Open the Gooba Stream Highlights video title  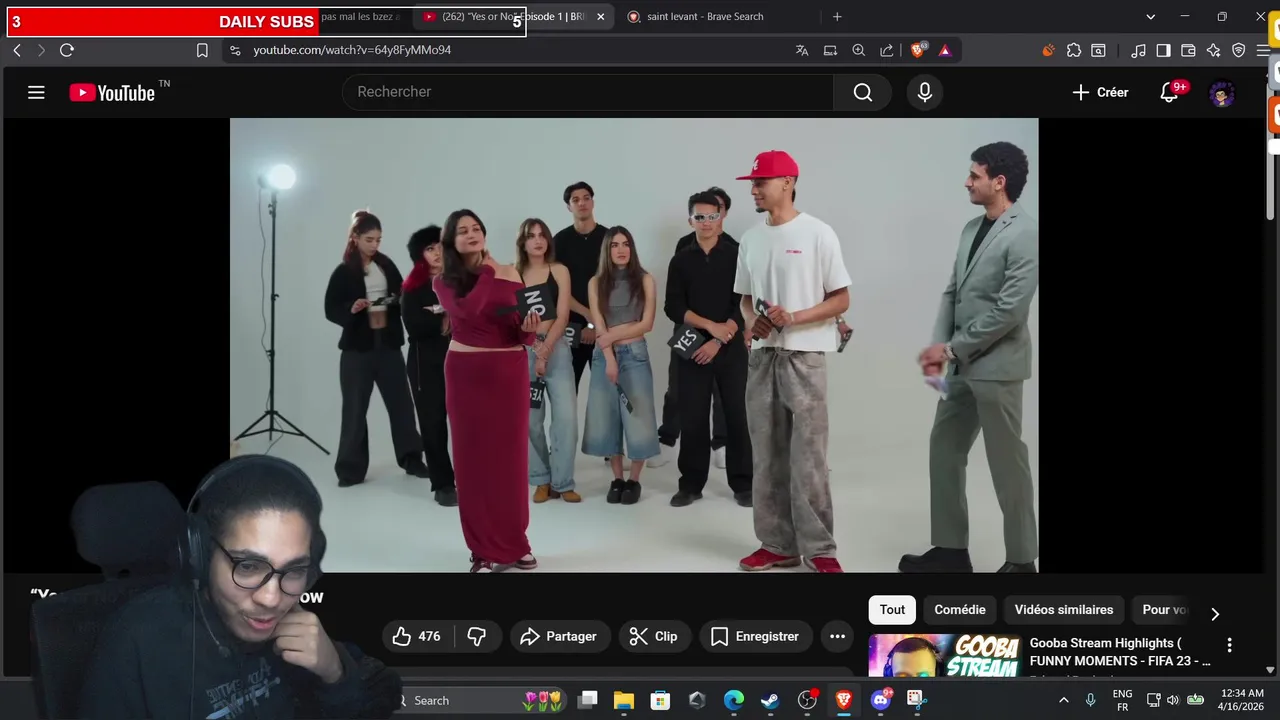[x=1120, y=652]
